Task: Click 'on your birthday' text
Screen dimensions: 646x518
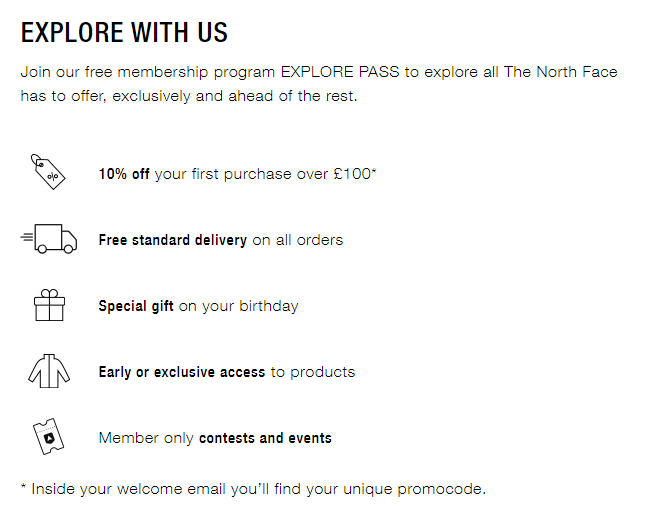Action: point(238,306)
